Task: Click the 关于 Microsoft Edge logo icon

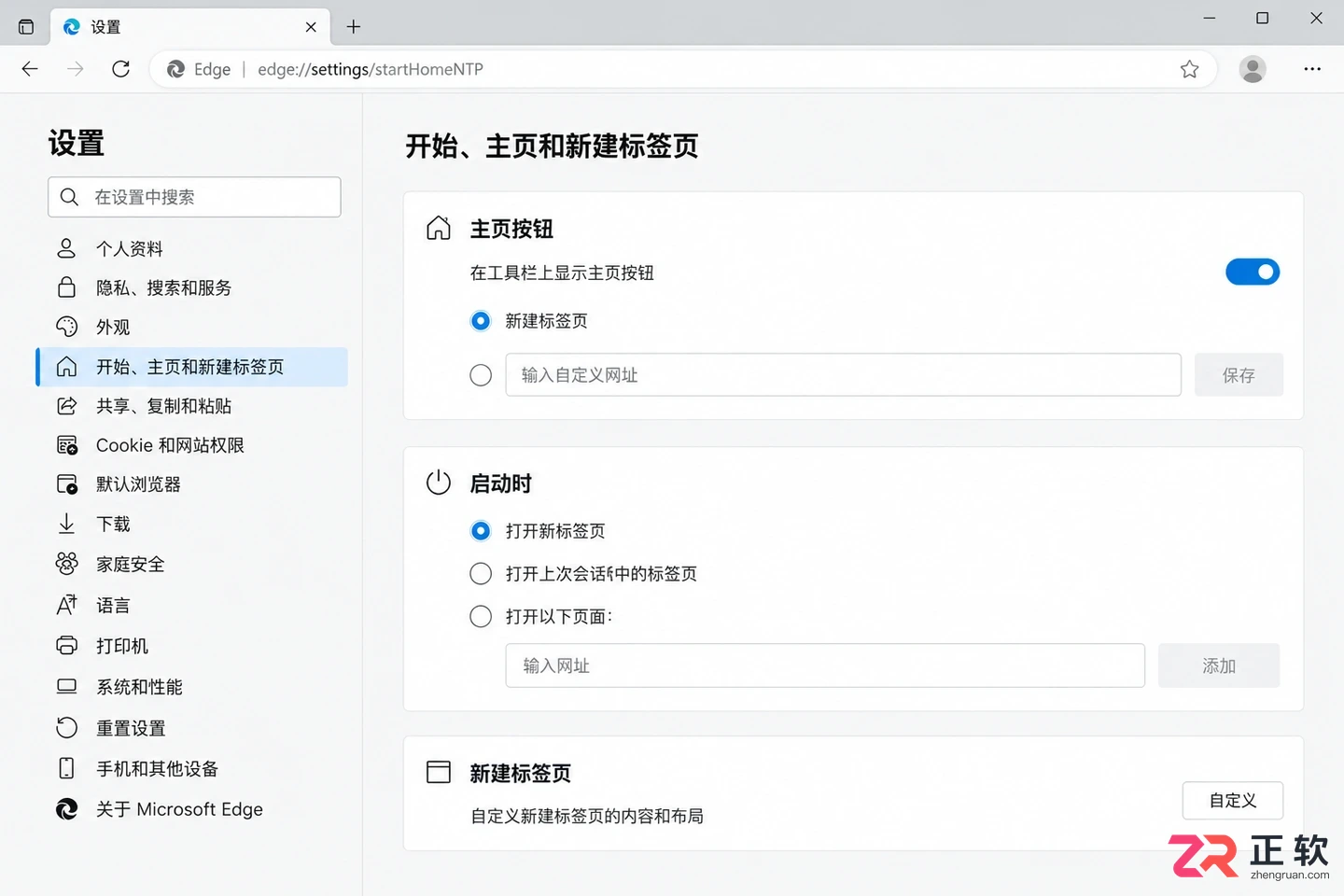Action: [x=67, y=809]
